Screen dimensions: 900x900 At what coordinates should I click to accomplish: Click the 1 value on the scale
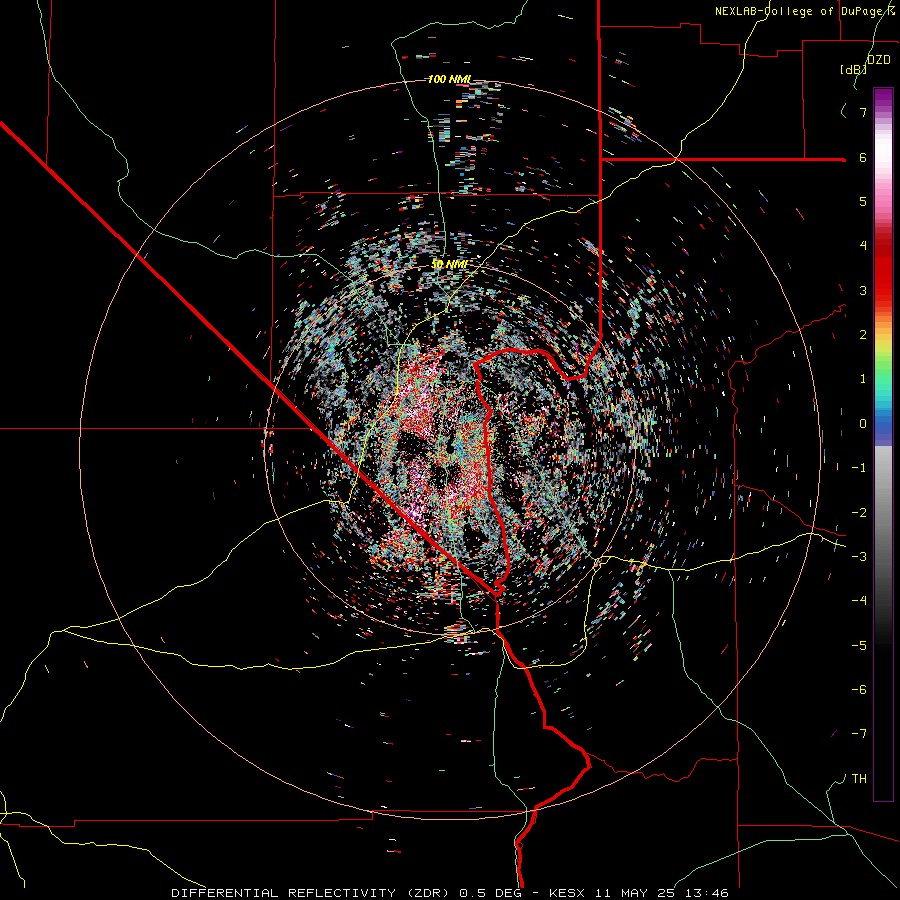point(863,378)
